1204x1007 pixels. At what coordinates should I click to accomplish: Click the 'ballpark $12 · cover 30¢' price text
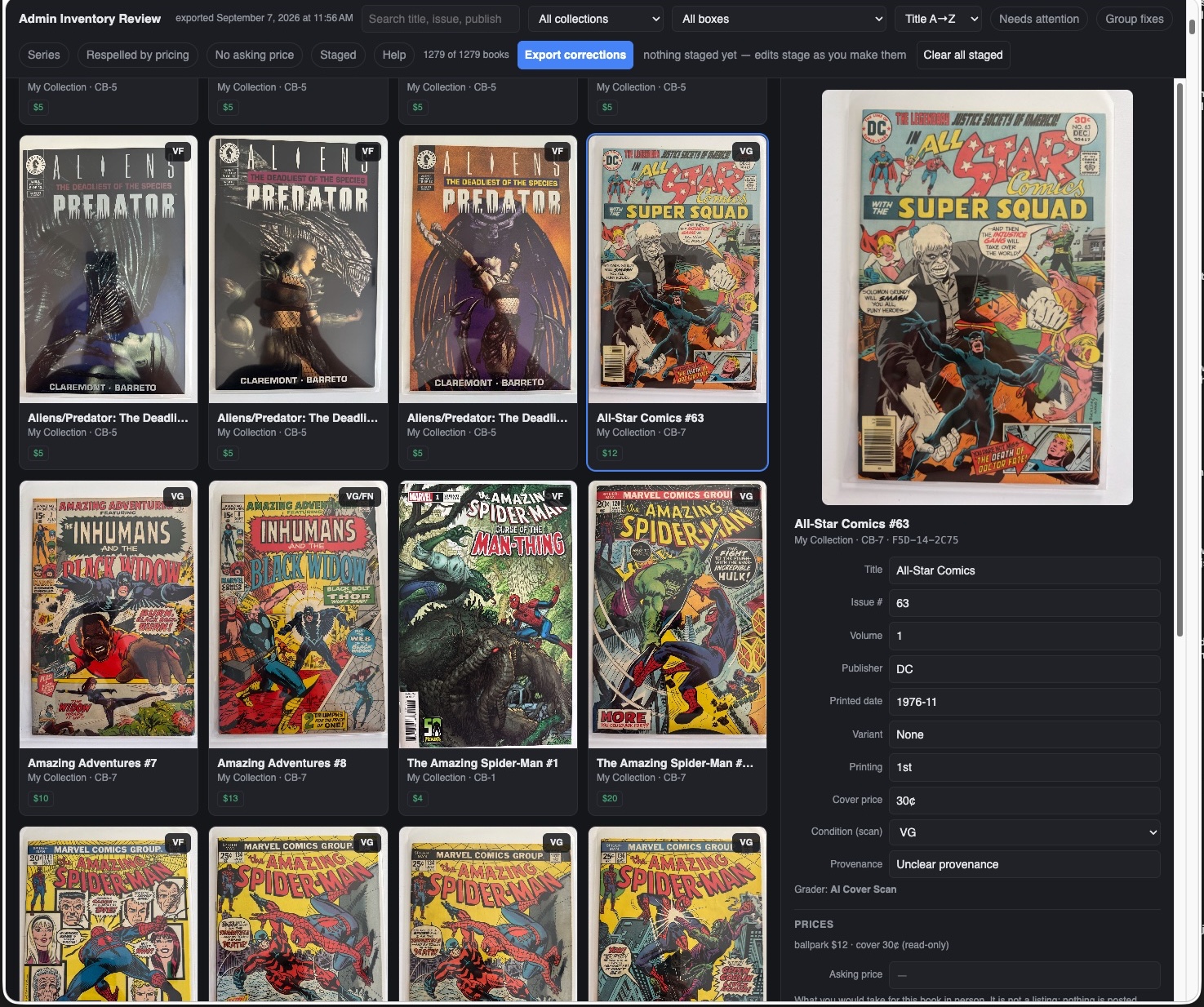point(871,945)
